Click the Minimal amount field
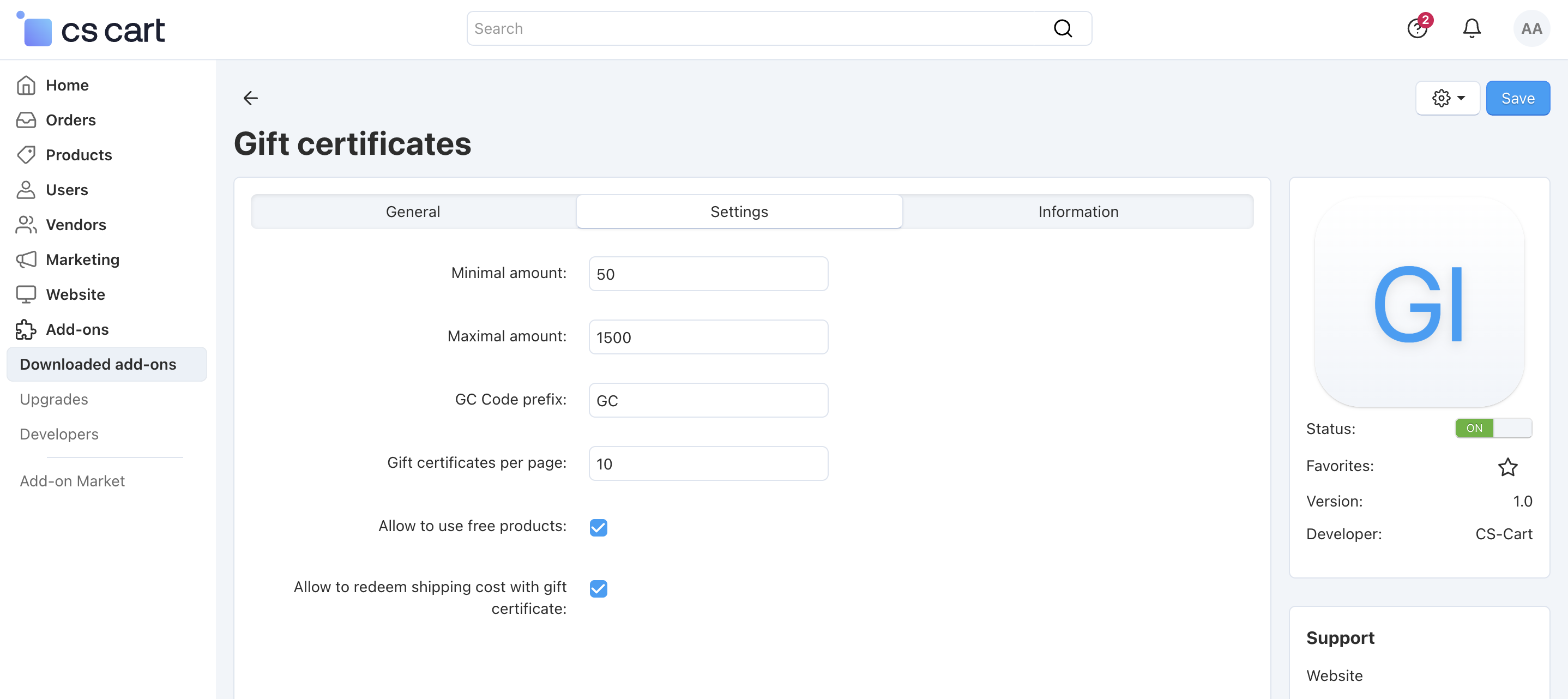 tap(709, 274)
